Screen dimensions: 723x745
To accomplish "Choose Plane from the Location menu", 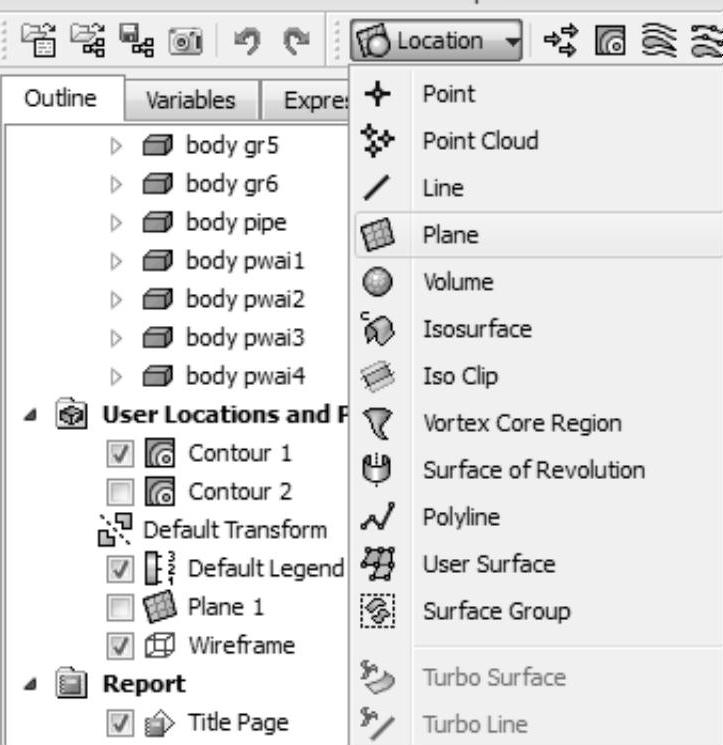I will 450,236.
